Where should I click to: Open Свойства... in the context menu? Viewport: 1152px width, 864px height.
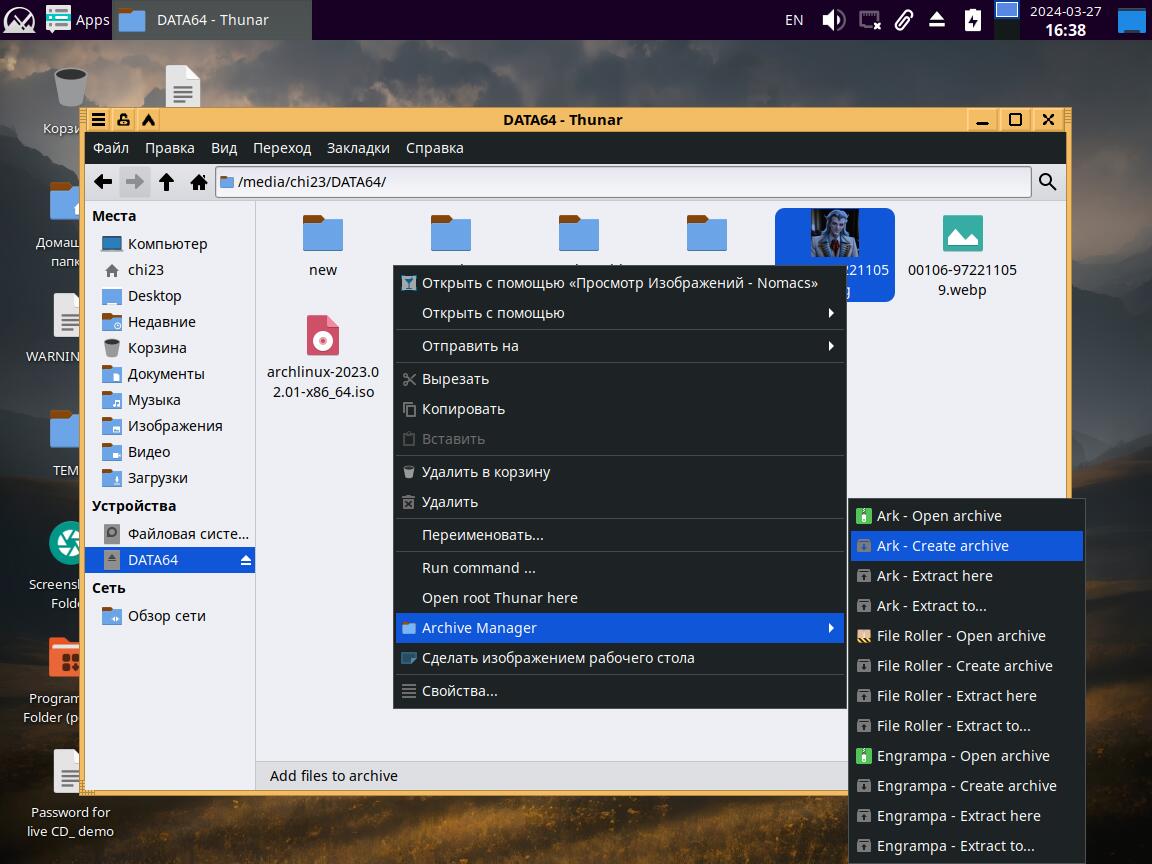tap(619, 691)
